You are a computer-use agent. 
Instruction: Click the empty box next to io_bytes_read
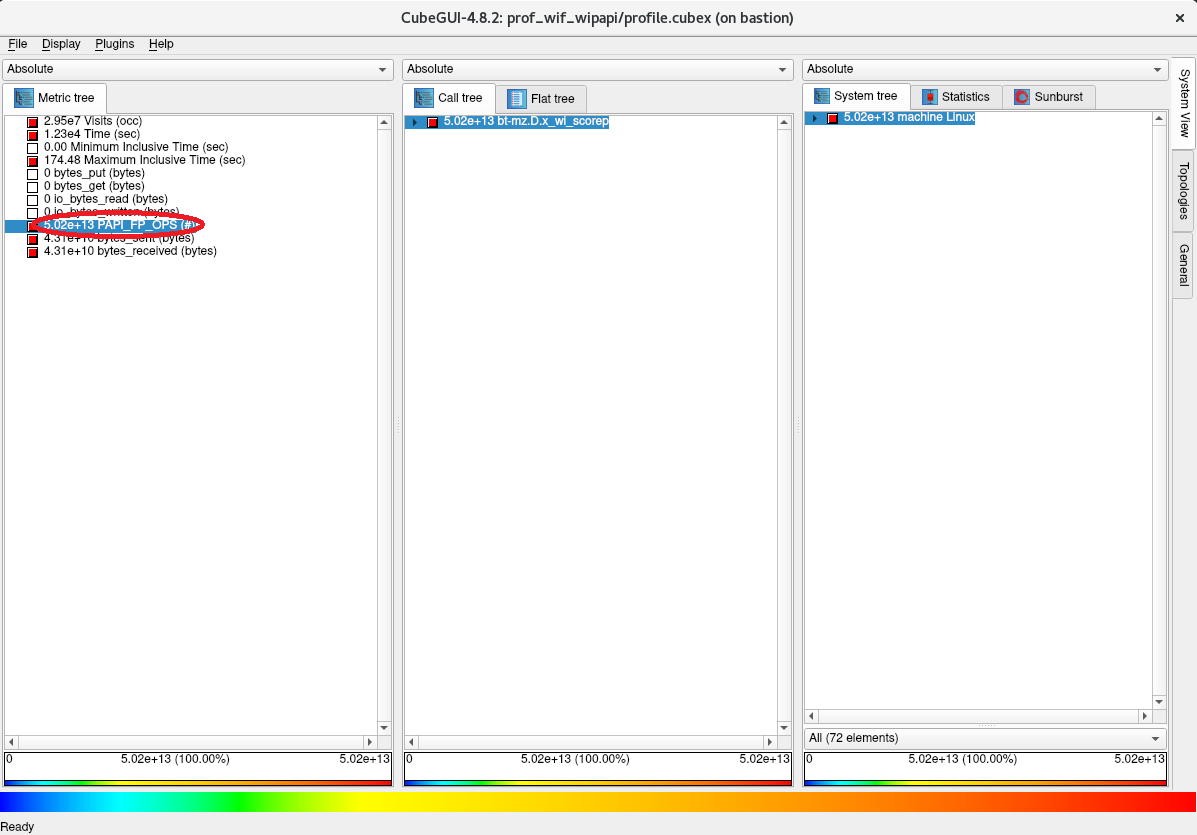coord(32,200)
